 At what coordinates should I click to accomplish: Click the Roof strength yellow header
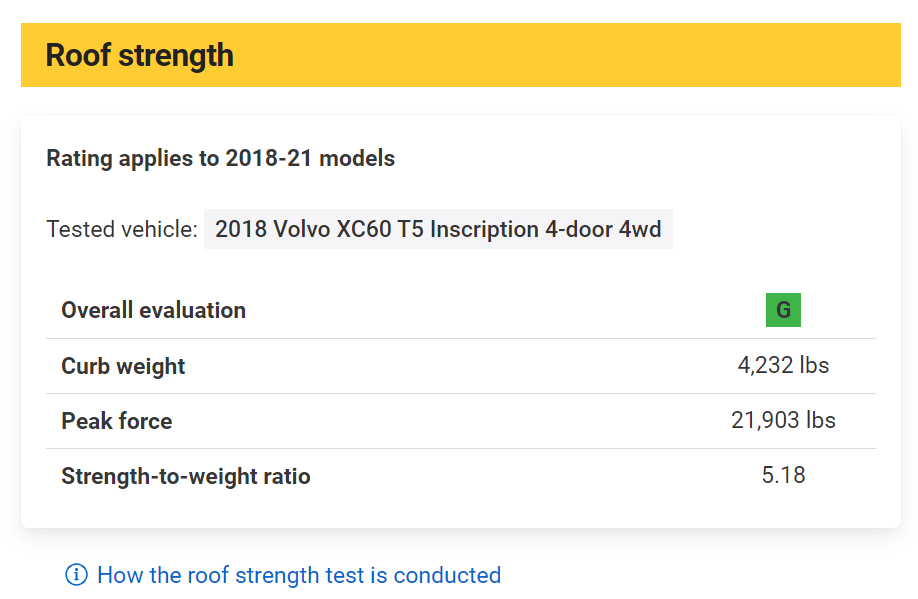point(461,55)
